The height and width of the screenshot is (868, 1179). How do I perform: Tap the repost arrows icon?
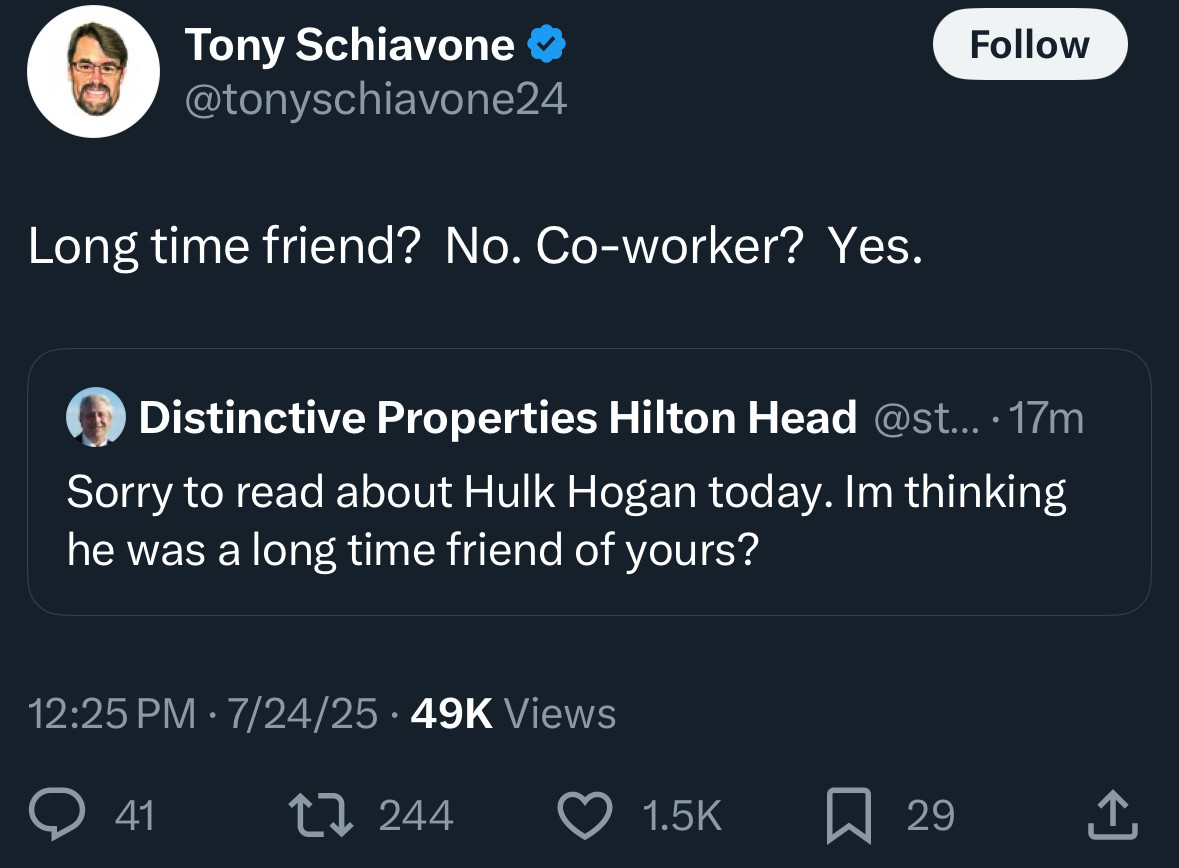point(320,815)
